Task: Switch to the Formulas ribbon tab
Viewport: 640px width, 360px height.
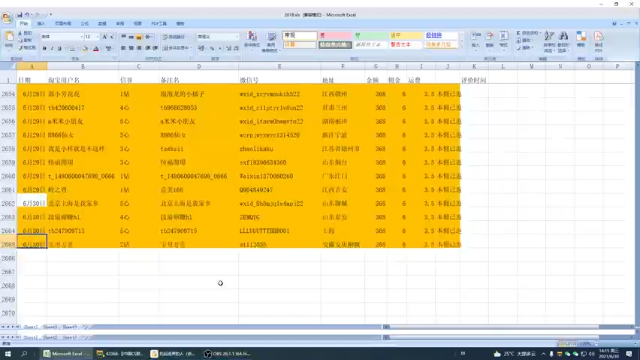Action: (x=84, y=24)
